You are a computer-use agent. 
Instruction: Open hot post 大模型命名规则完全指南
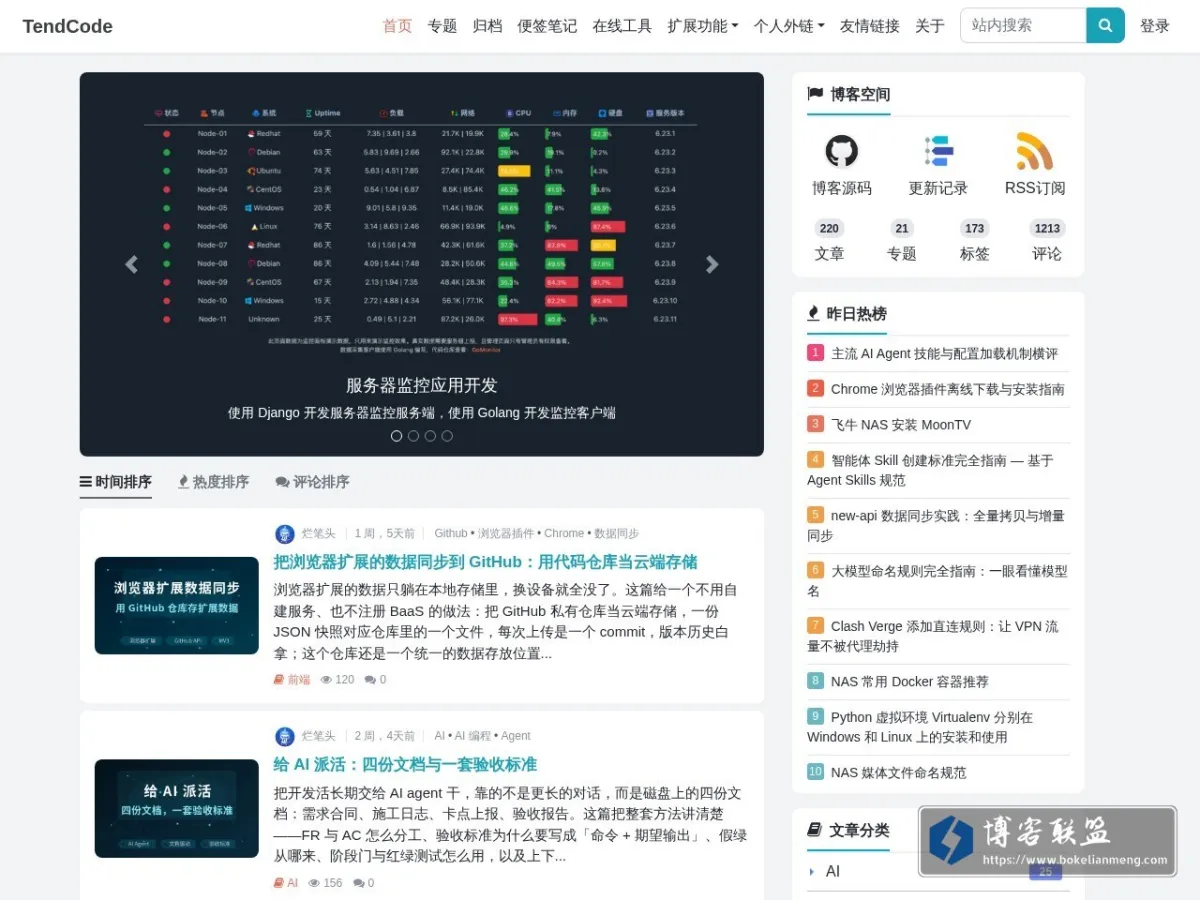click(938, 581)
